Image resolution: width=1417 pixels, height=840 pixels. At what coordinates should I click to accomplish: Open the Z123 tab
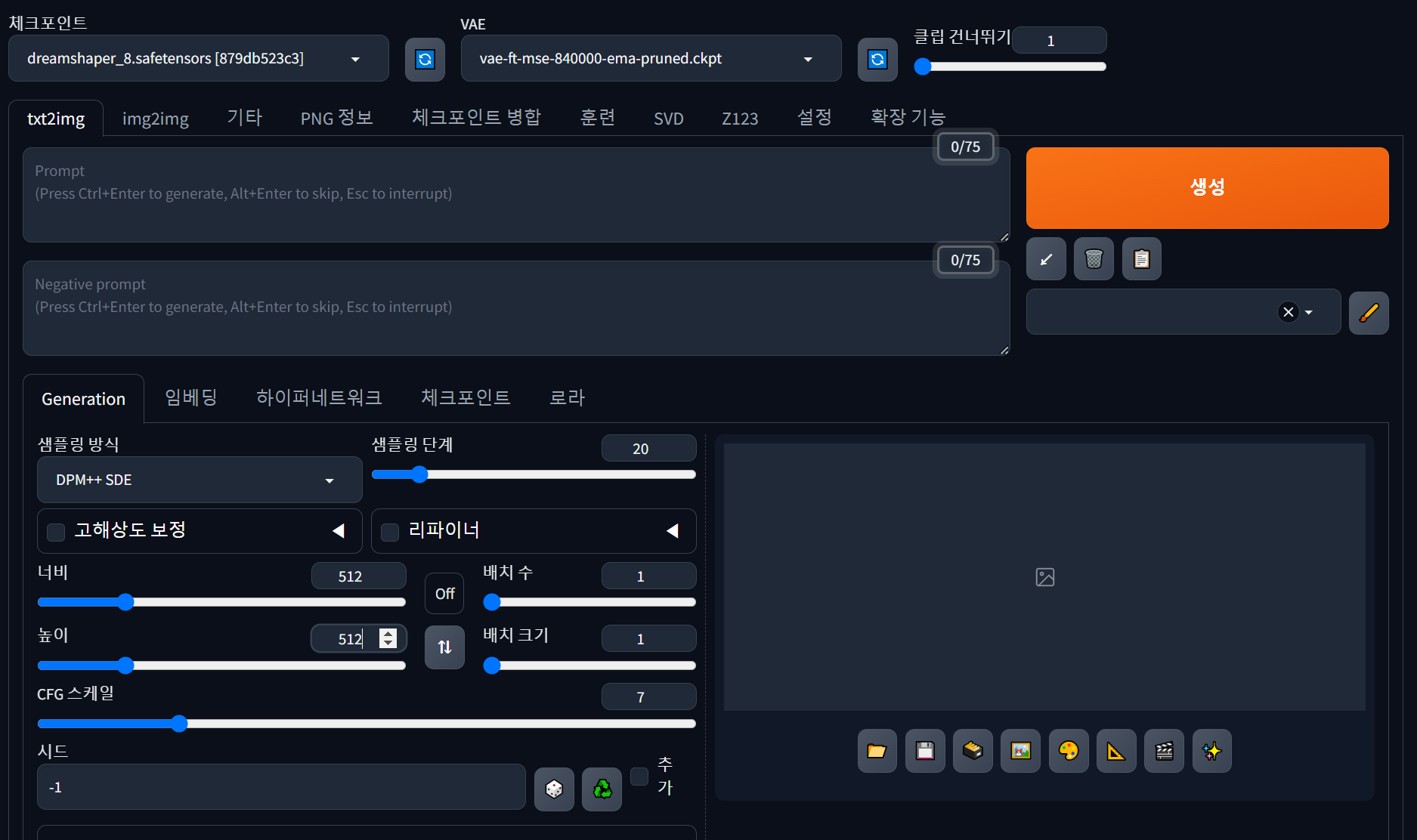740,119
